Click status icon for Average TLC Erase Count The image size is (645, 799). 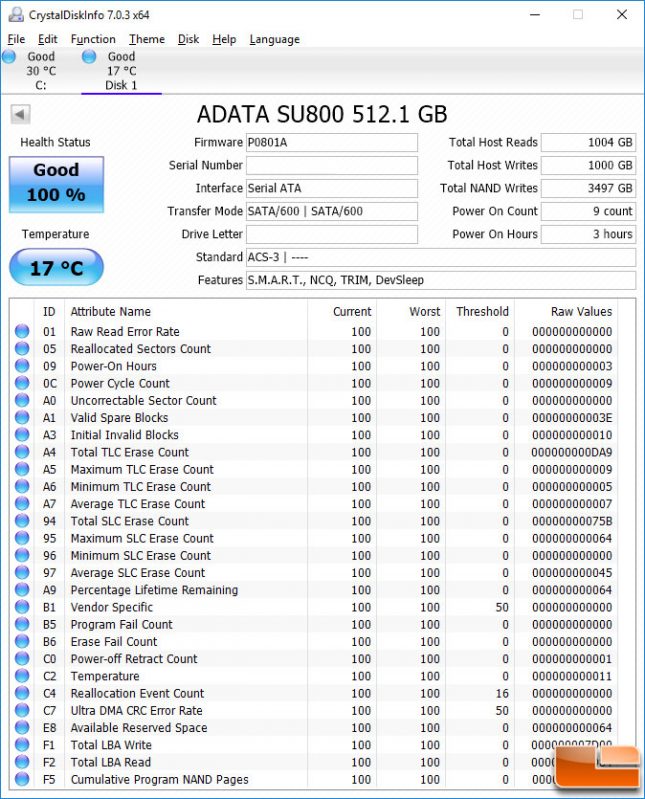[x=22, y=503]
